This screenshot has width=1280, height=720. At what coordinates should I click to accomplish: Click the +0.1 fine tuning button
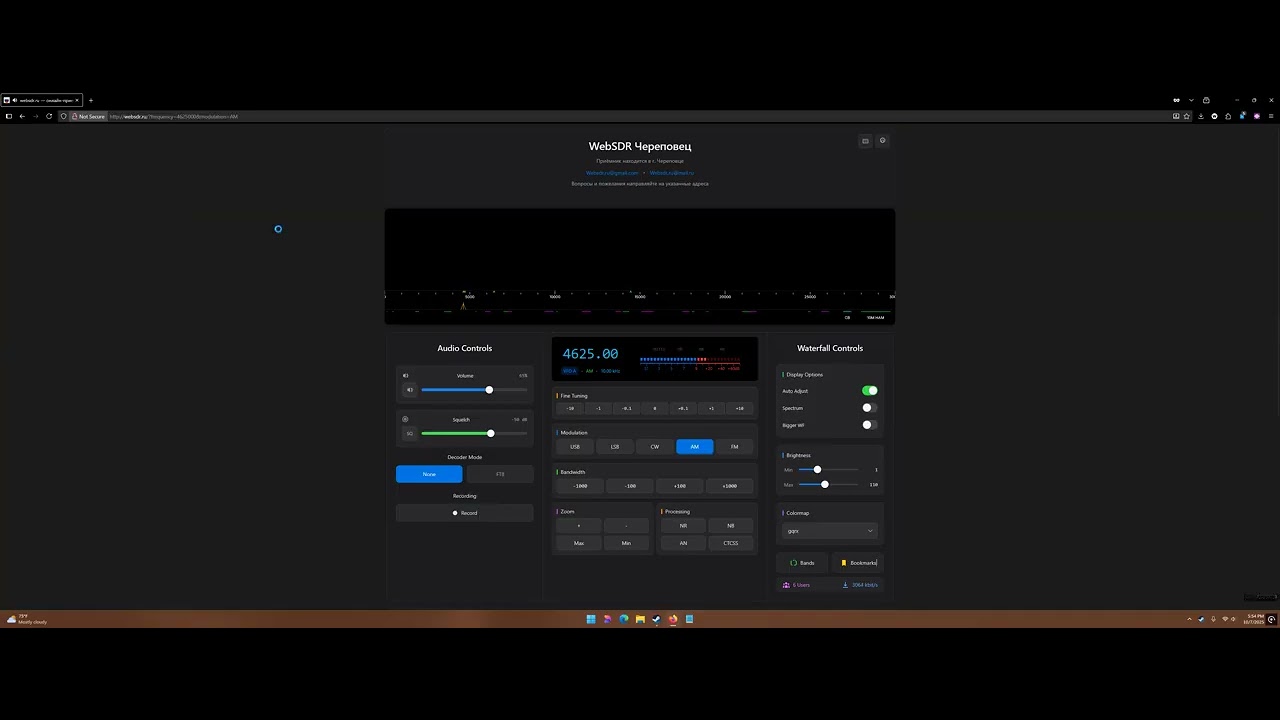pos(683,408)
